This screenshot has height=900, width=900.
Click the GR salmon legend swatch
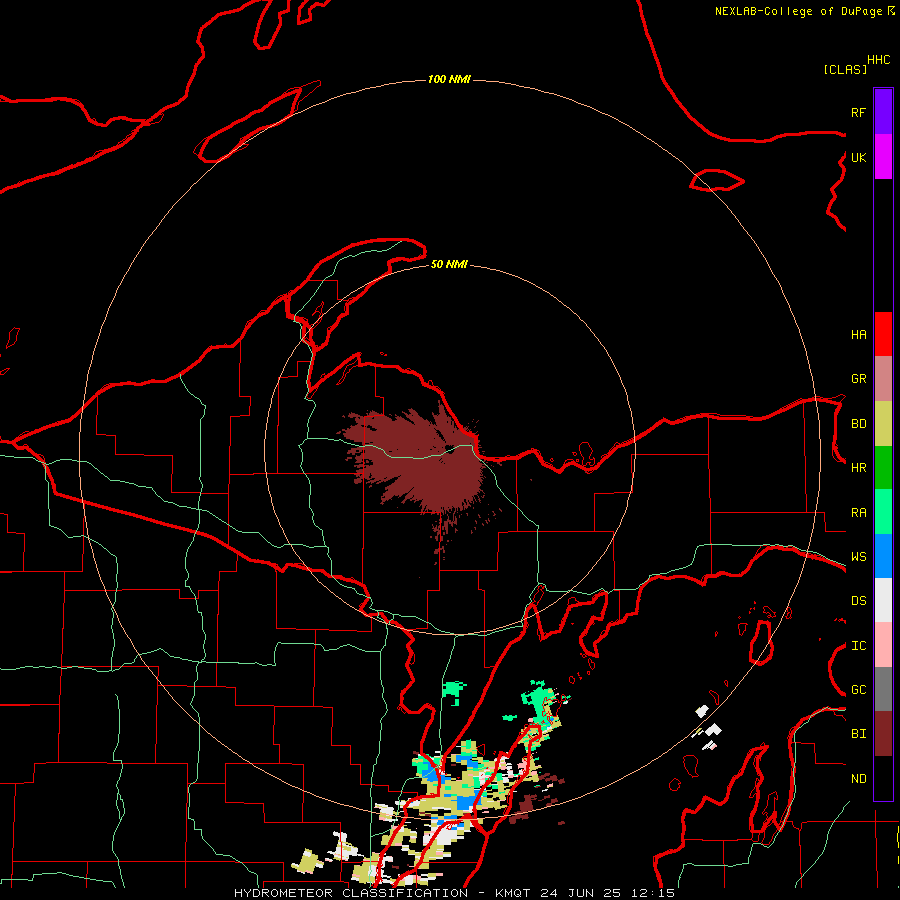pos(883,379)
